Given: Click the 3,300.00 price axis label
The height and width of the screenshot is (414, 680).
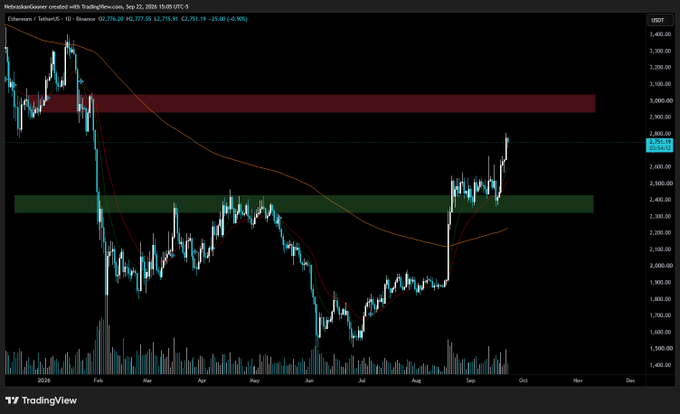Looking at the screenshot, I should (661, 51).
